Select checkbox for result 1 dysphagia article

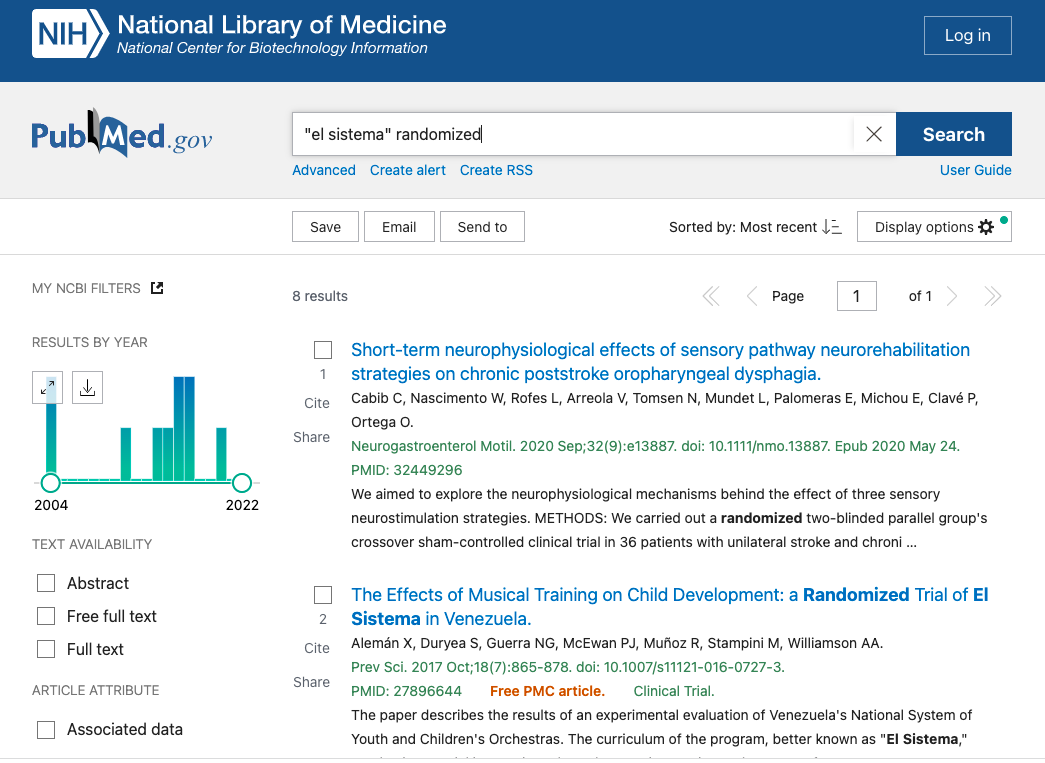click(323, 350)
